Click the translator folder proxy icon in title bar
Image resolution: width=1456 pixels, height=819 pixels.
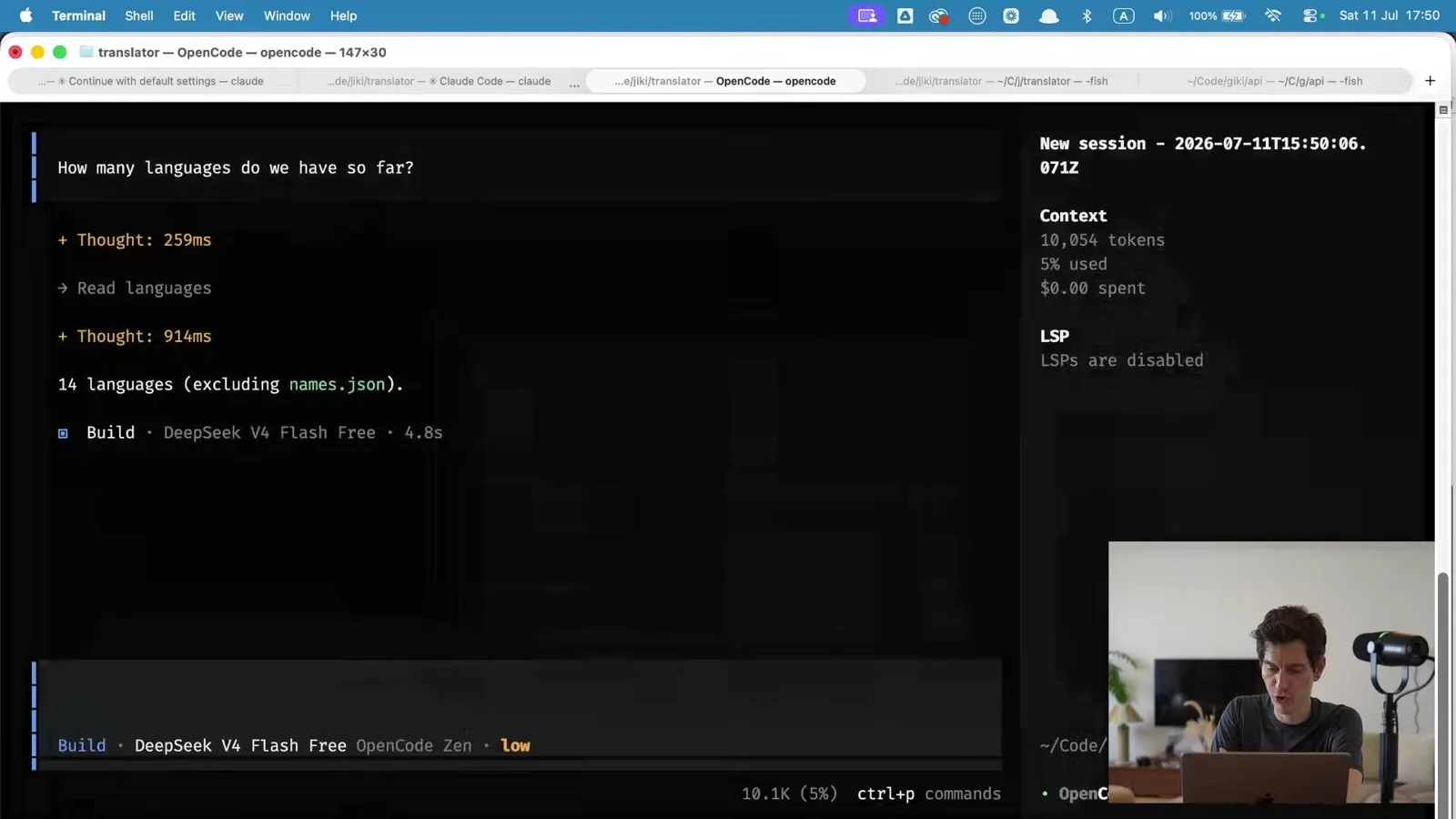coord(86,52)
